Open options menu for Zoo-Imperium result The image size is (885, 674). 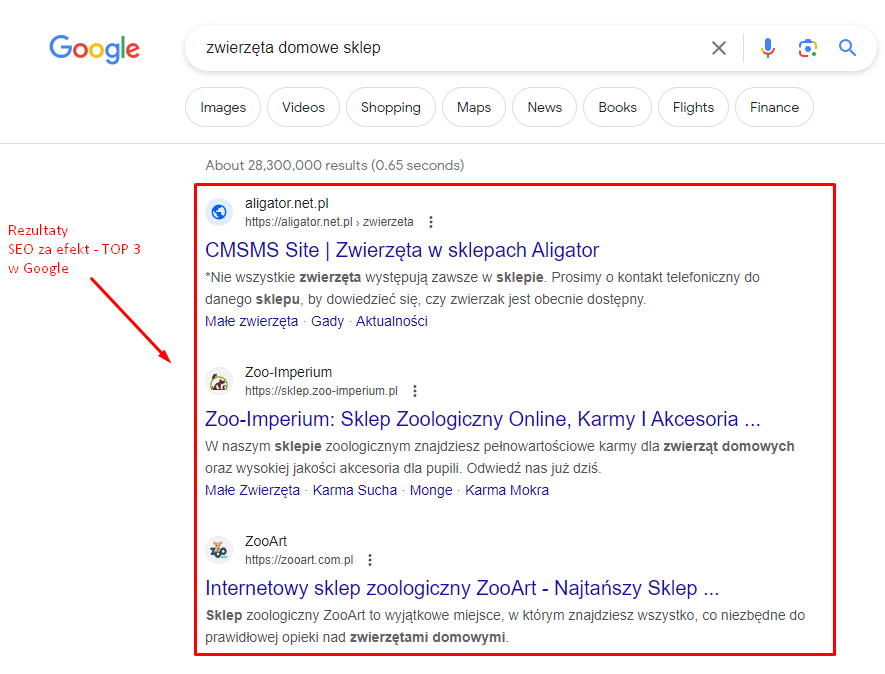(x=415, y=391)
